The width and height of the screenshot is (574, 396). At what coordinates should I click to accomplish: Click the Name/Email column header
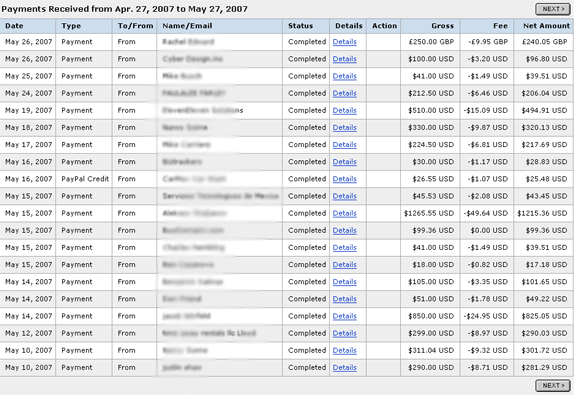220,26
